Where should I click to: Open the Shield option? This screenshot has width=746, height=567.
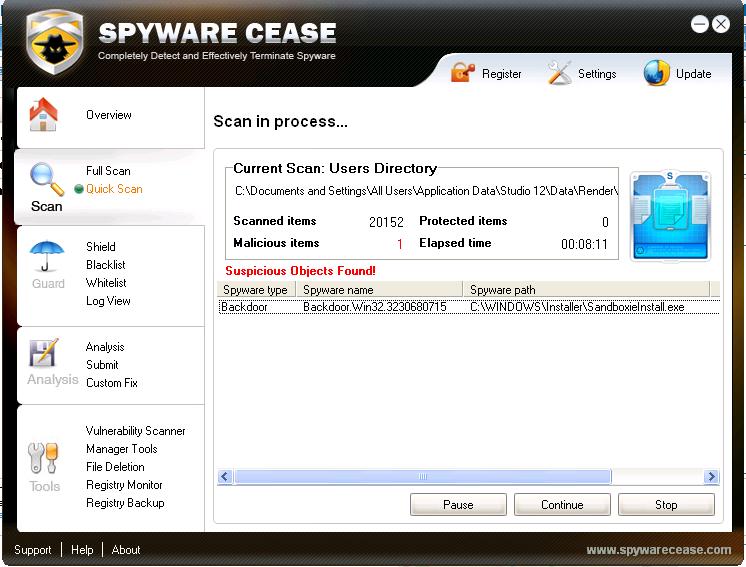coord(100,246)
